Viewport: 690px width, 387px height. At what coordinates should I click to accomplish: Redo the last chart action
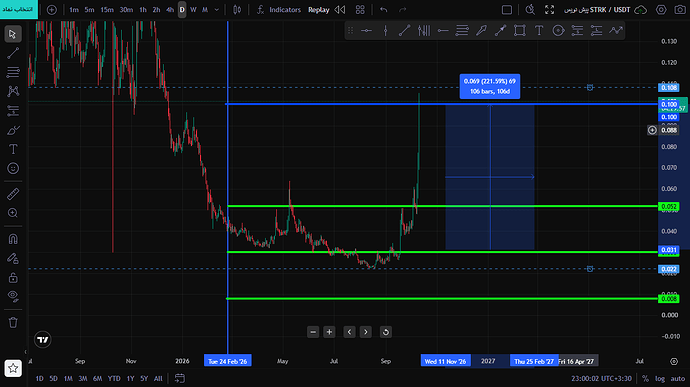402,10
